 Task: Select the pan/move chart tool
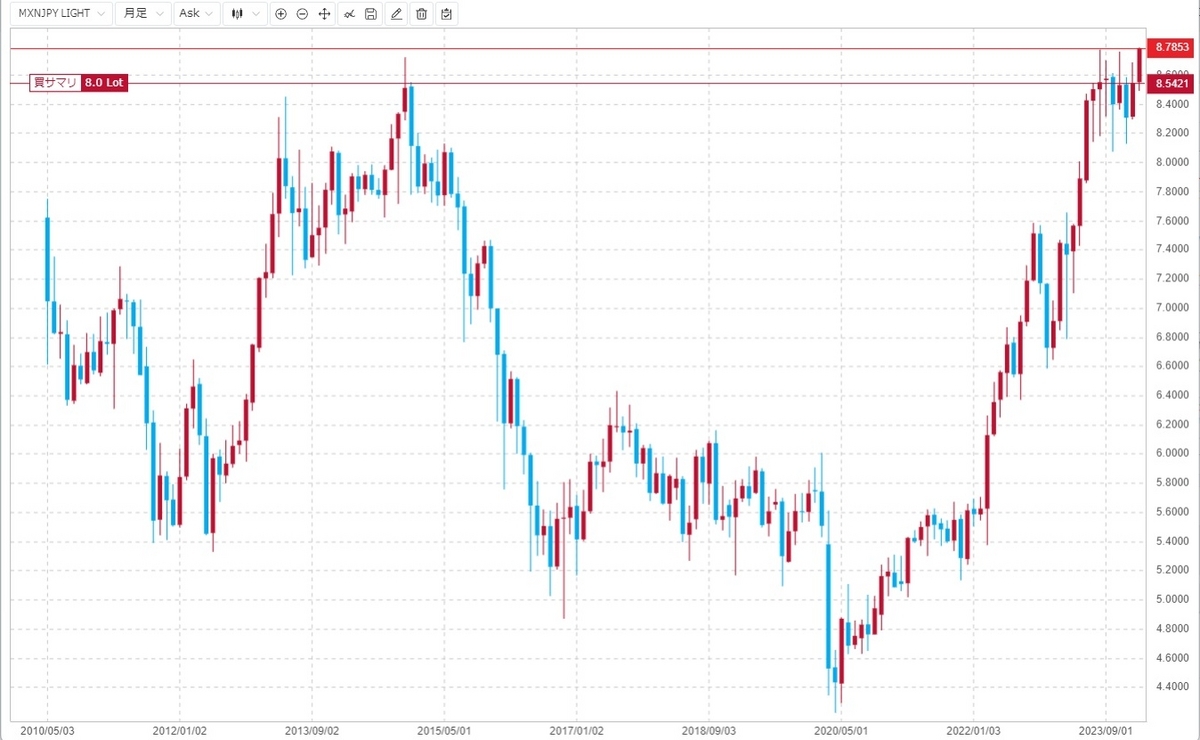324,14
